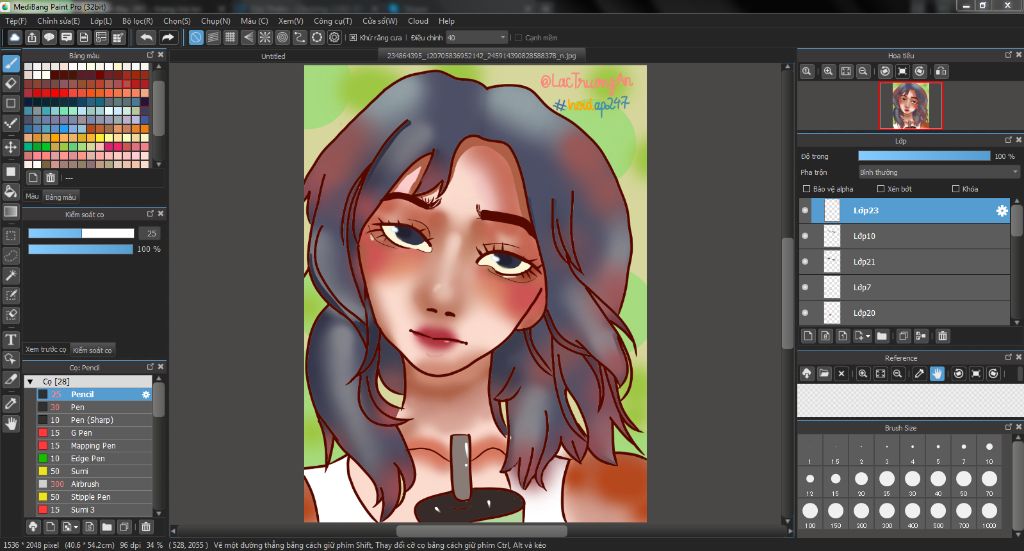Delete layer with the trash icon in layer panel
The width and height of the screenshot is (1024, 551).
click(x=942, y=336)
